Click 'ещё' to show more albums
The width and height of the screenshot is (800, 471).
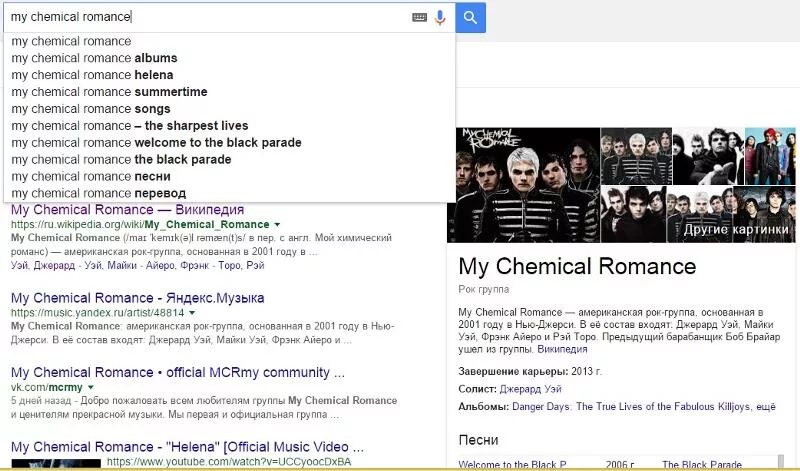click(x=766, y=407)
